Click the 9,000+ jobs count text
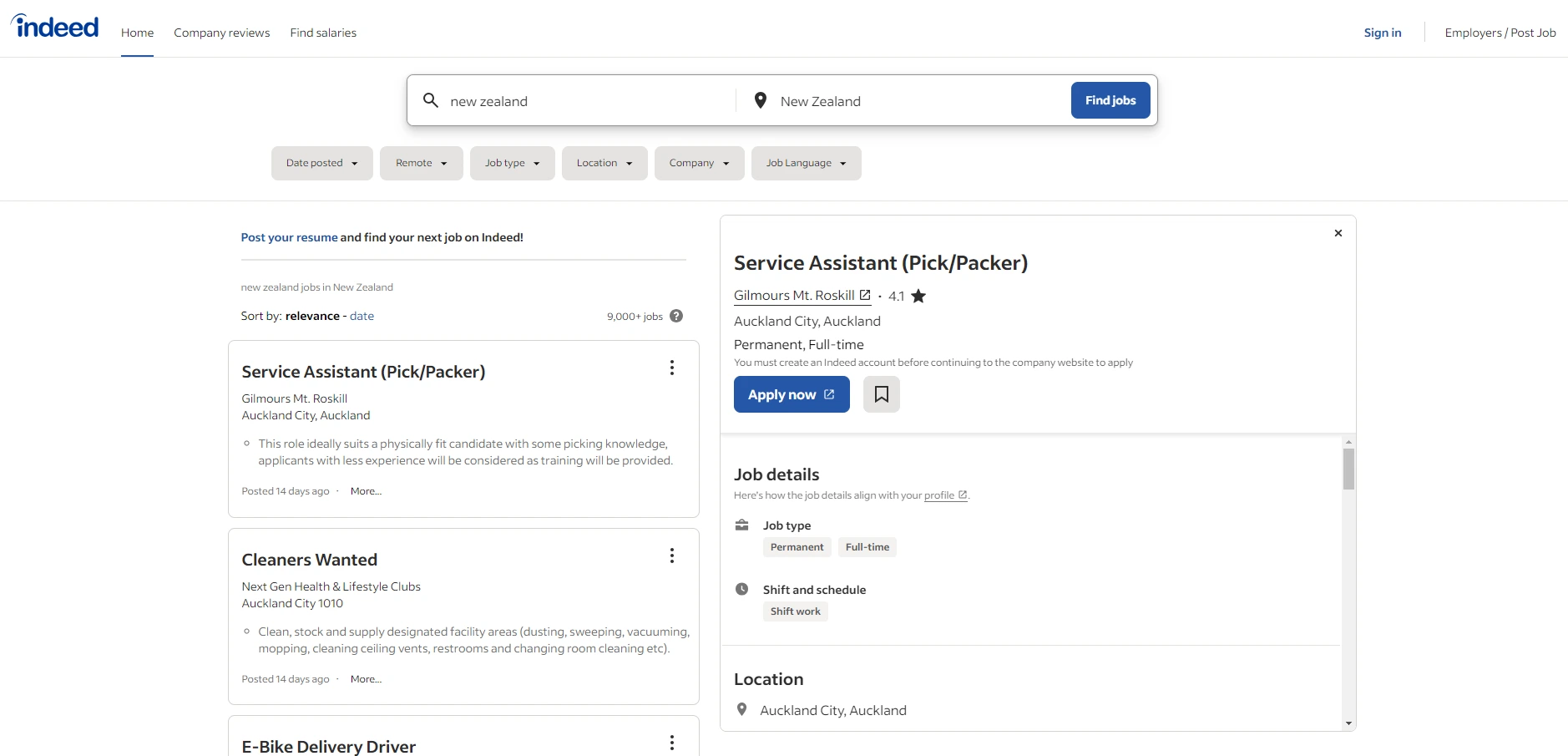The image size is (1568, 756). pyautogui.click(x=635, y=317)
